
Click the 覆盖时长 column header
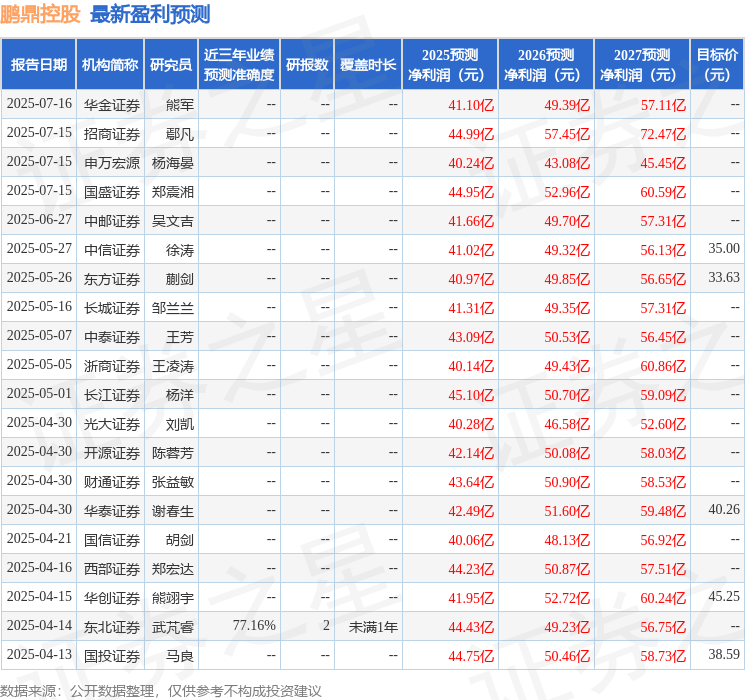pyautogui.click(x=368, y=65)
